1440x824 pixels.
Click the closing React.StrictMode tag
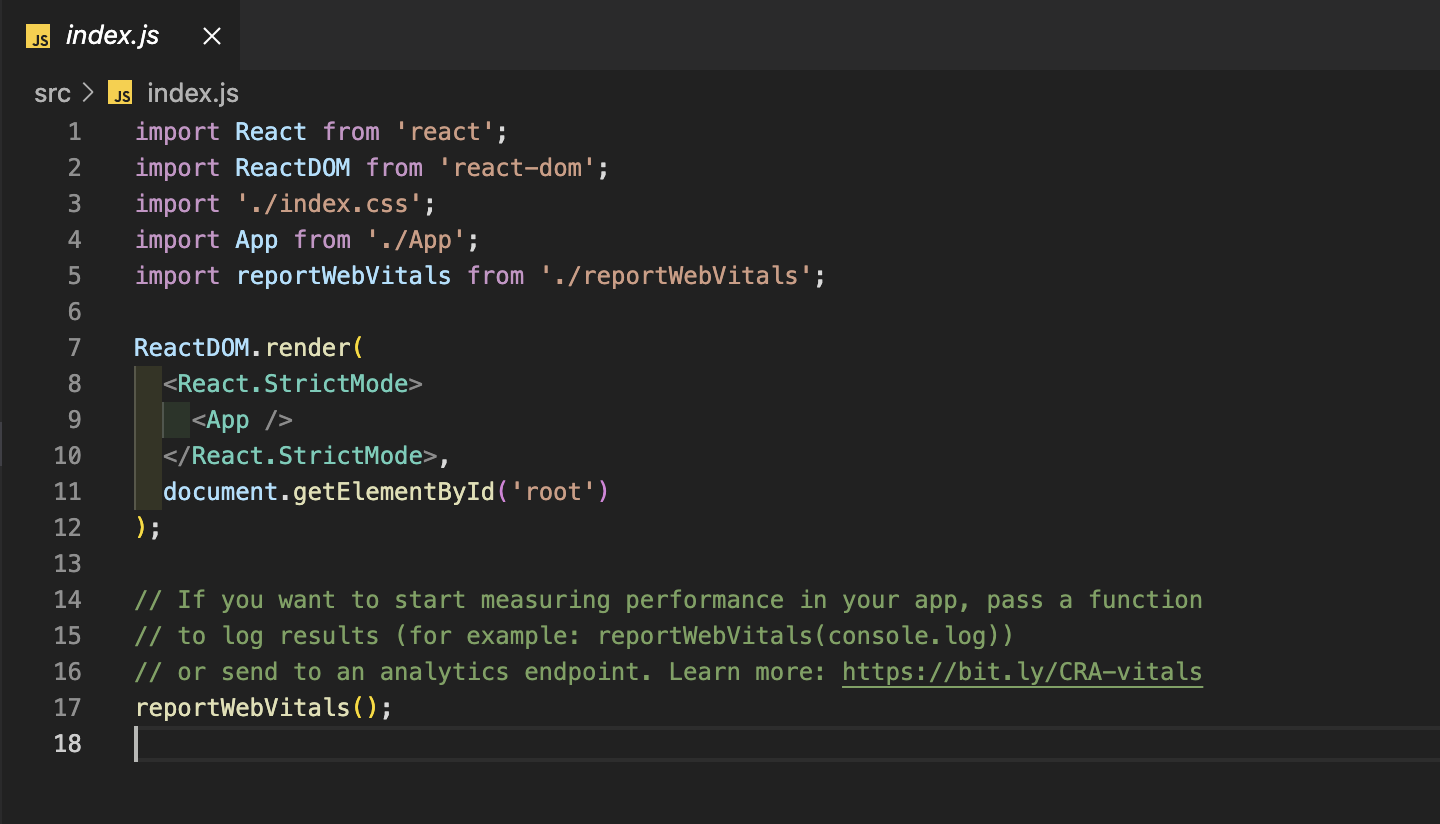301,456
